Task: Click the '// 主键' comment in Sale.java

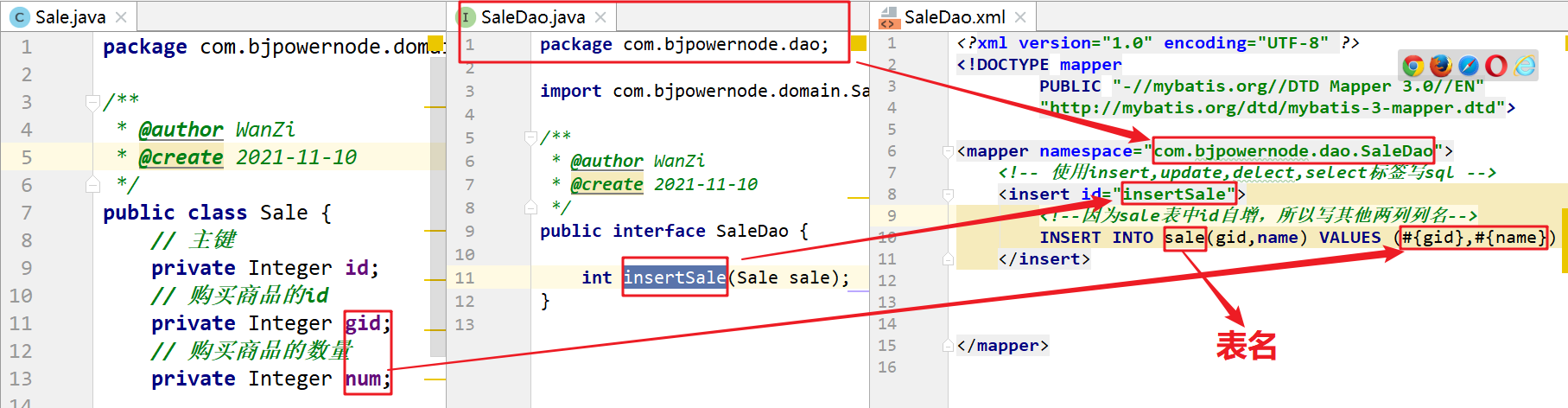Action: [193, 240]
